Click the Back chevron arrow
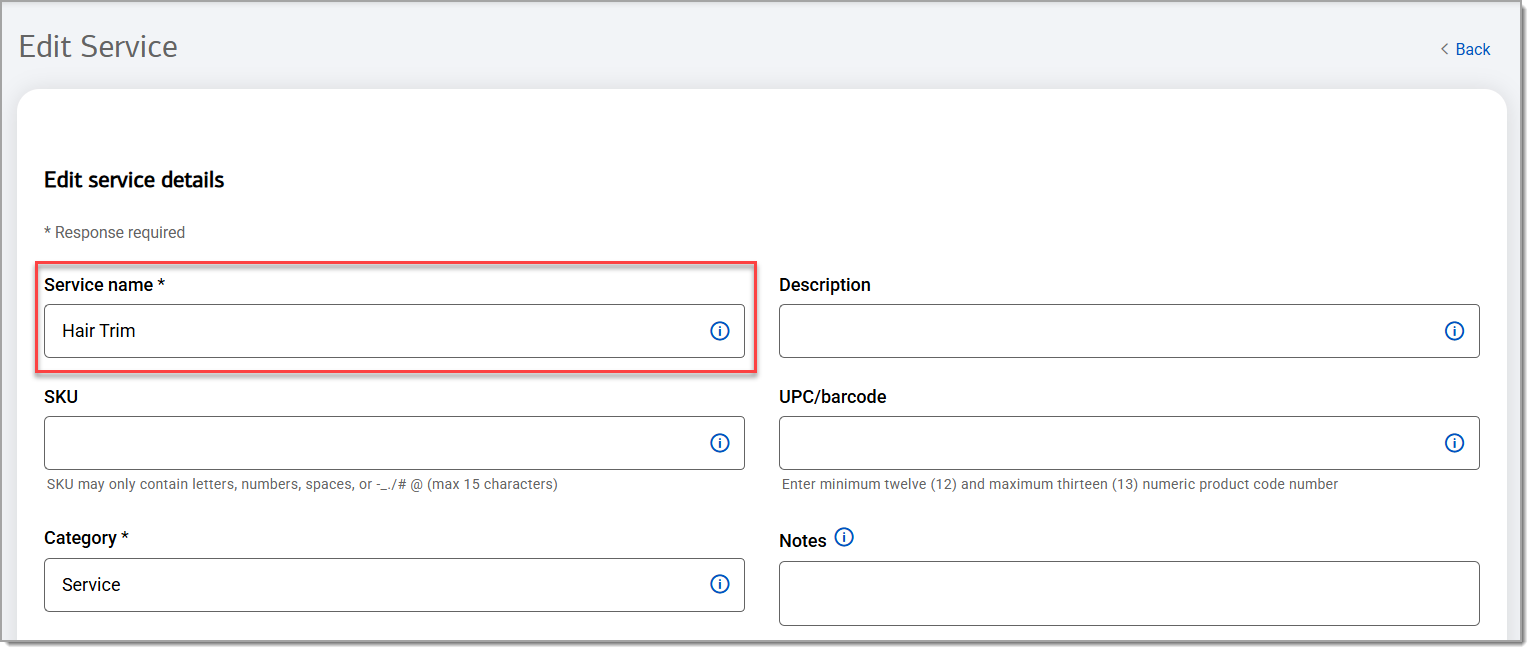This screenshot has height=652, width=1532. [1444, 49]
